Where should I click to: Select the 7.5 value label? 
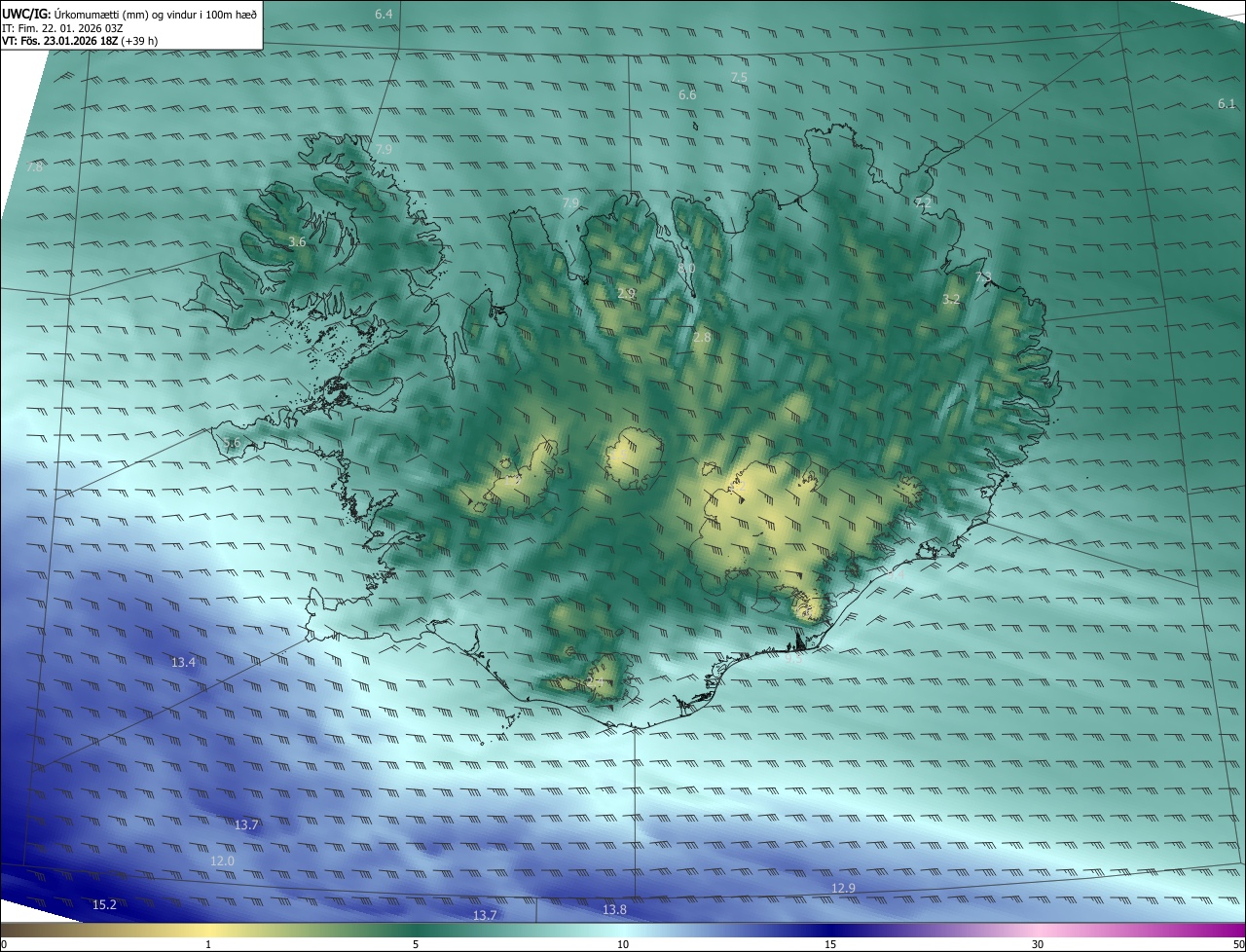click(x=739, y=77)
